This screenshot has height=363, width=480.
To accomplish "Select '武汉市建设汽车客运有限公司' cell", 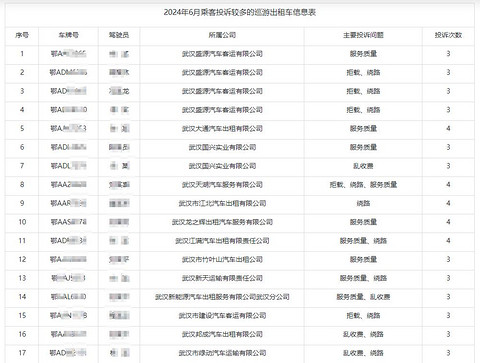I will (x=222, y=315).
